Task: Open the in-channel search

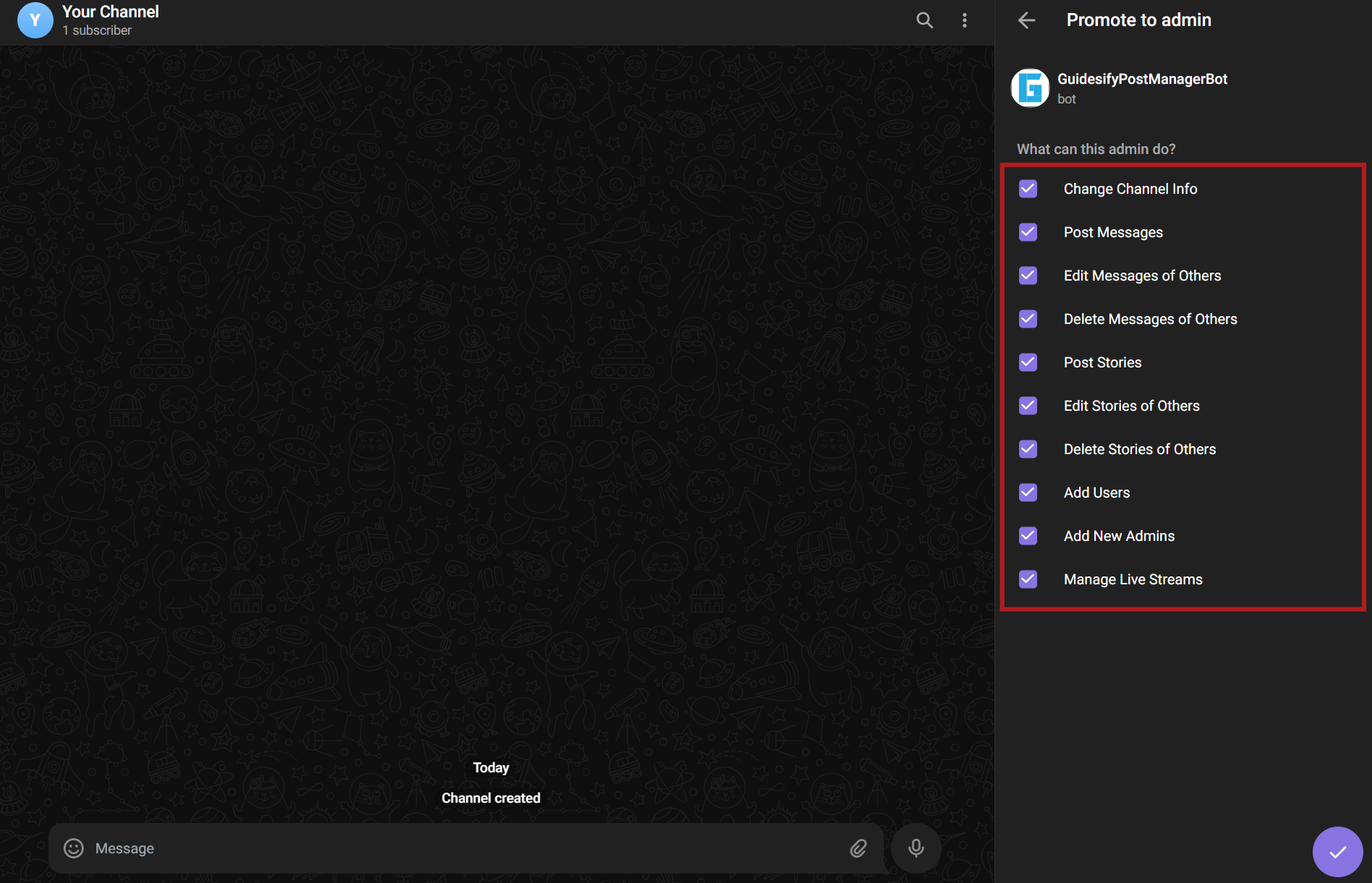Action: [924, 20]
